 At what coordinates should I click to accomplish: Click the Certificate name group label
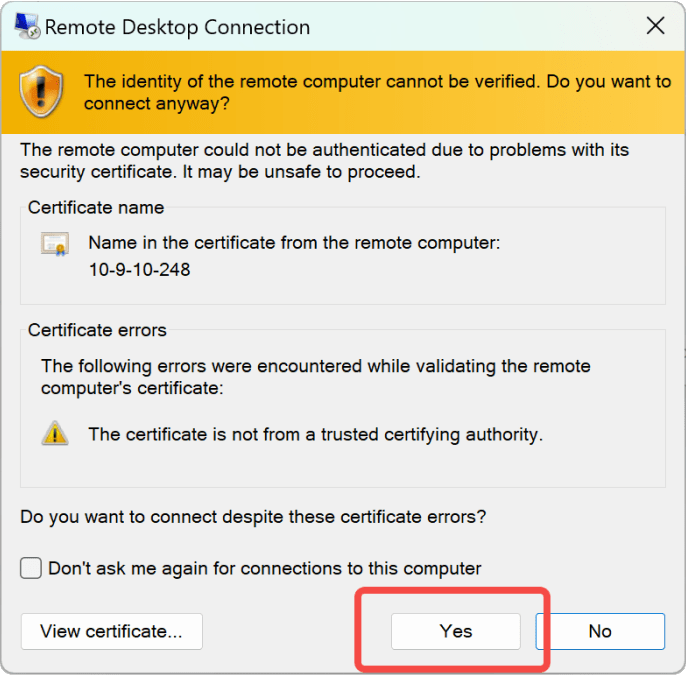click(96, 207)
